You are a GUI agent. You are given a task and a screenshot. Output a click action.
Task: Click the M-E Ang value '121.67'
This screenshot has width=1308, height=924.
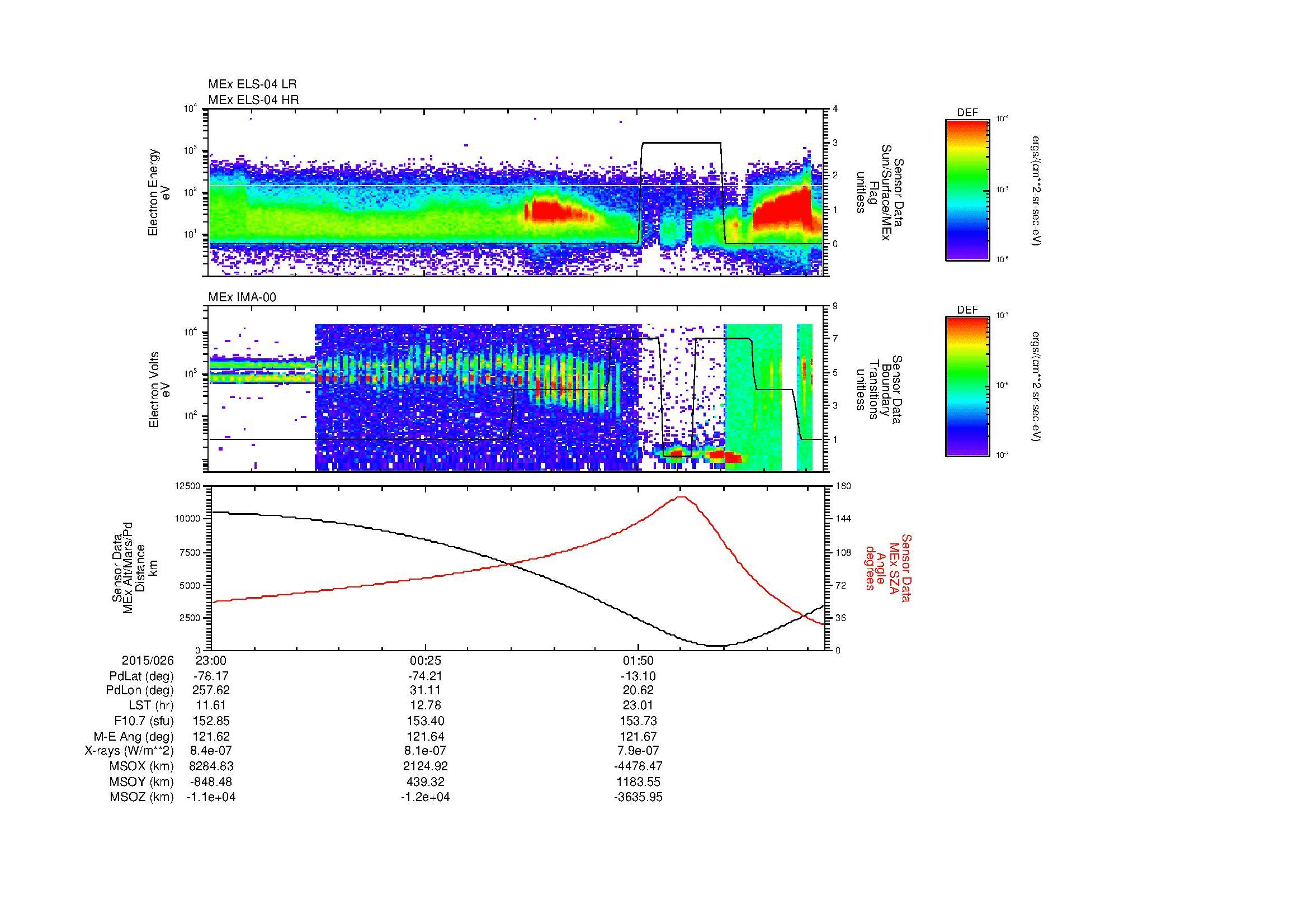point(638,736)
